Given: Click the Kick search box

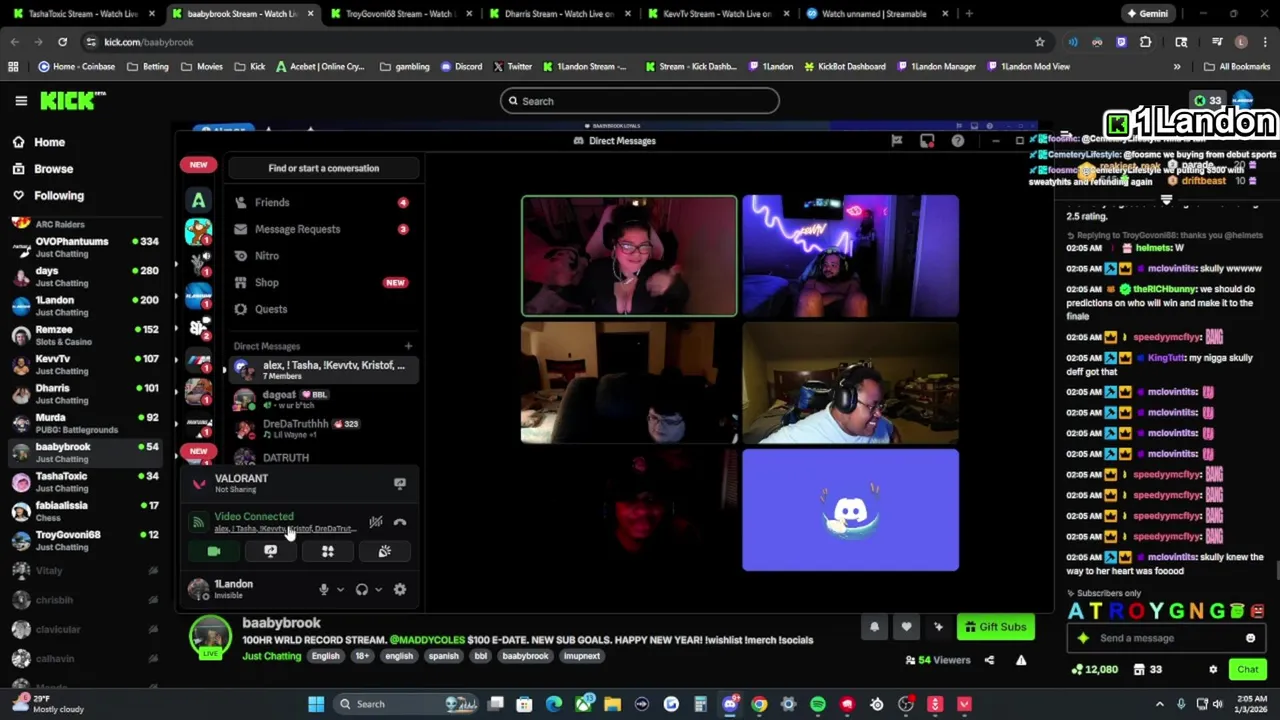Looking at the screenshot, I should (x=640, y=101).
